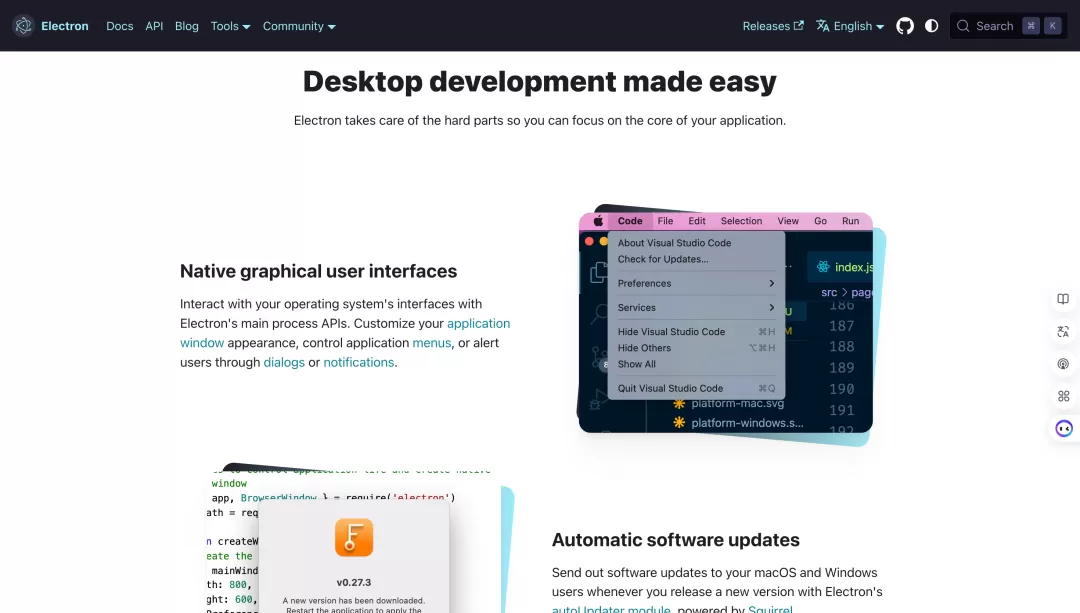Viewport: 1080px width, 613px height.
Task: Follow the autoUpdater module link
Action: (611, 609)
